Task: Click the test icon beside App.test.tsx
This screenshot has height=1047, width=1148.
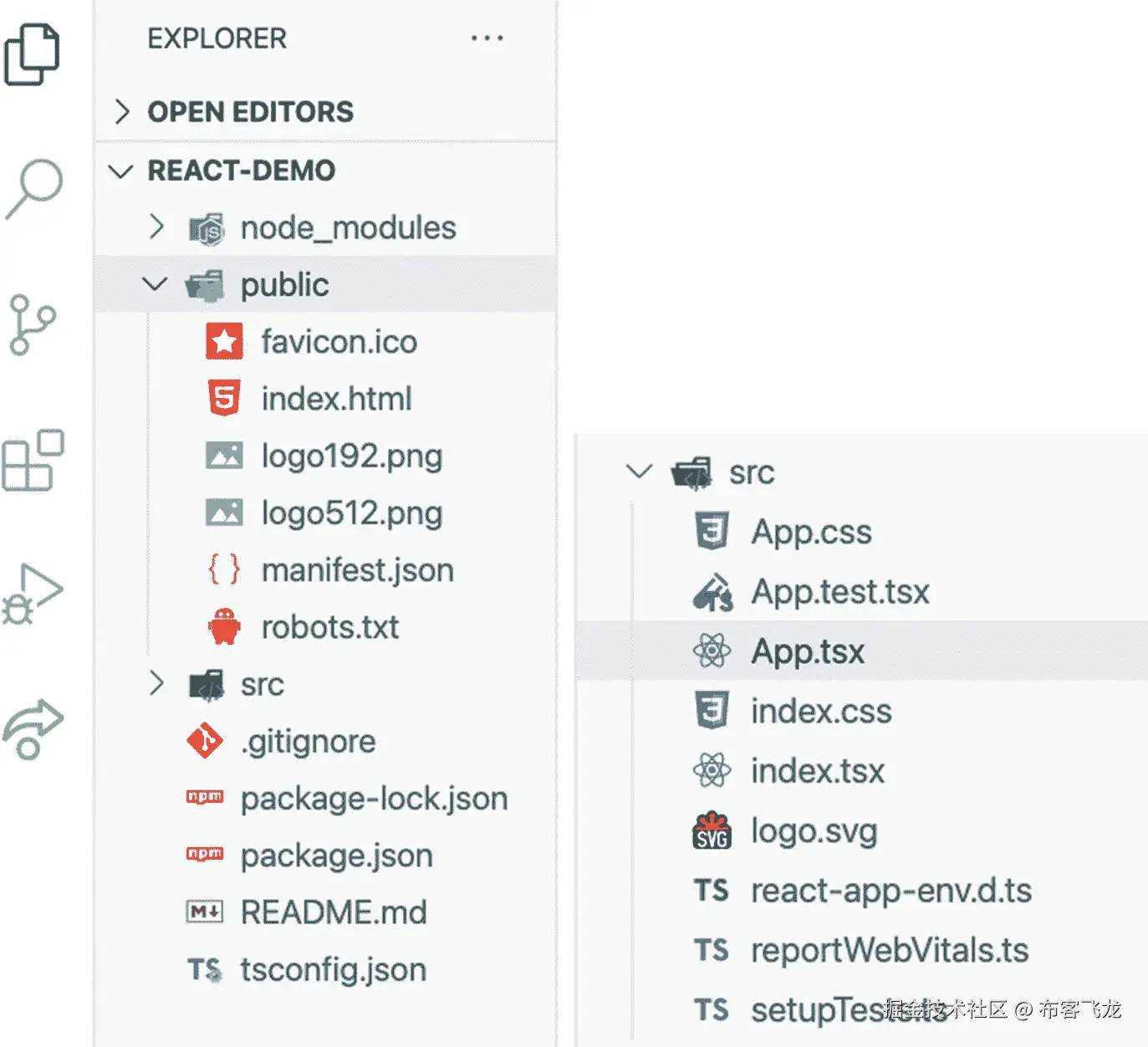Action: coord(713,592)
